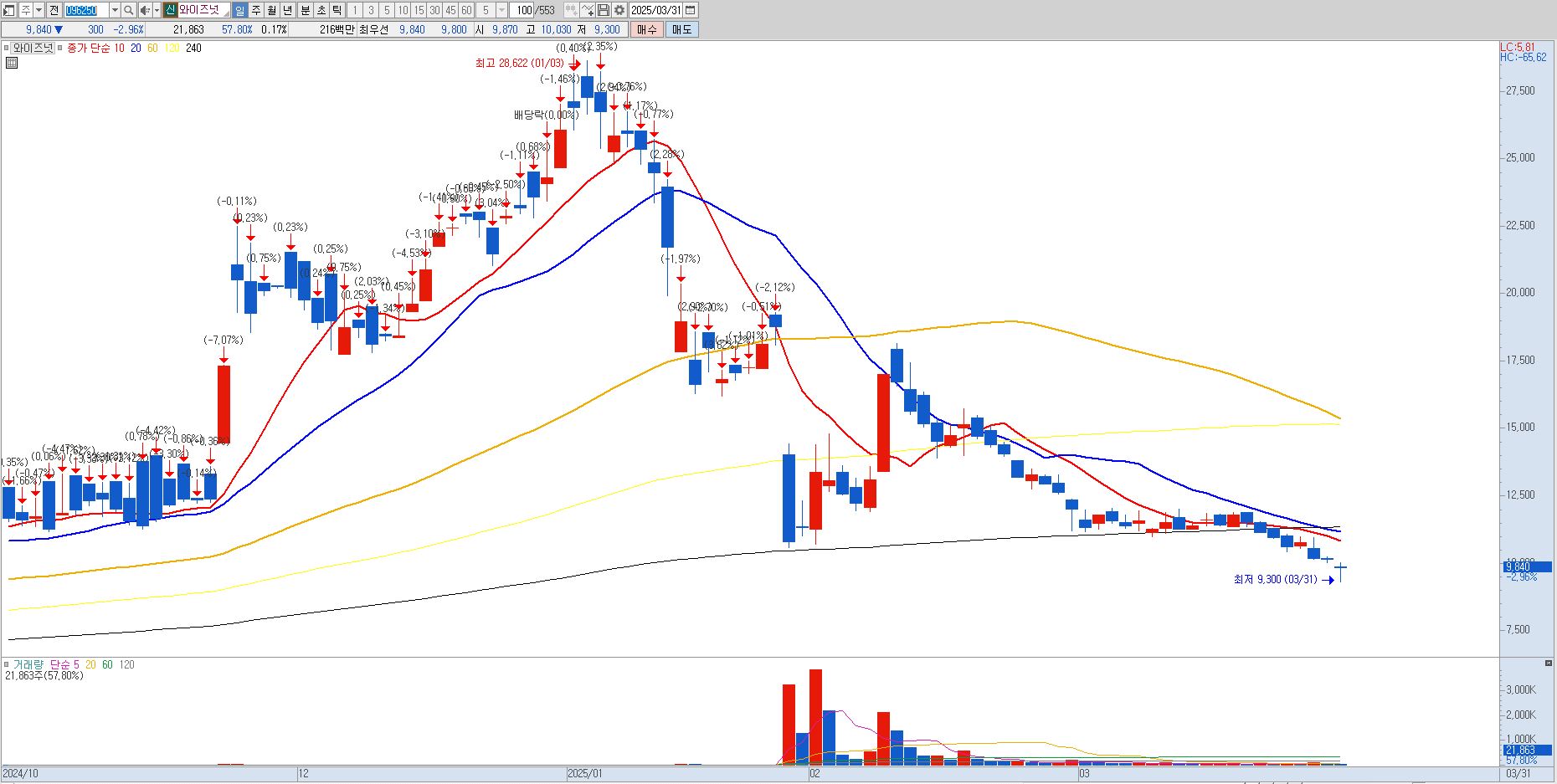Viewport: 1557px width, 784px height.
Task: Expand the stock code dropdown arrow
Action: click(x=115, y=10)
